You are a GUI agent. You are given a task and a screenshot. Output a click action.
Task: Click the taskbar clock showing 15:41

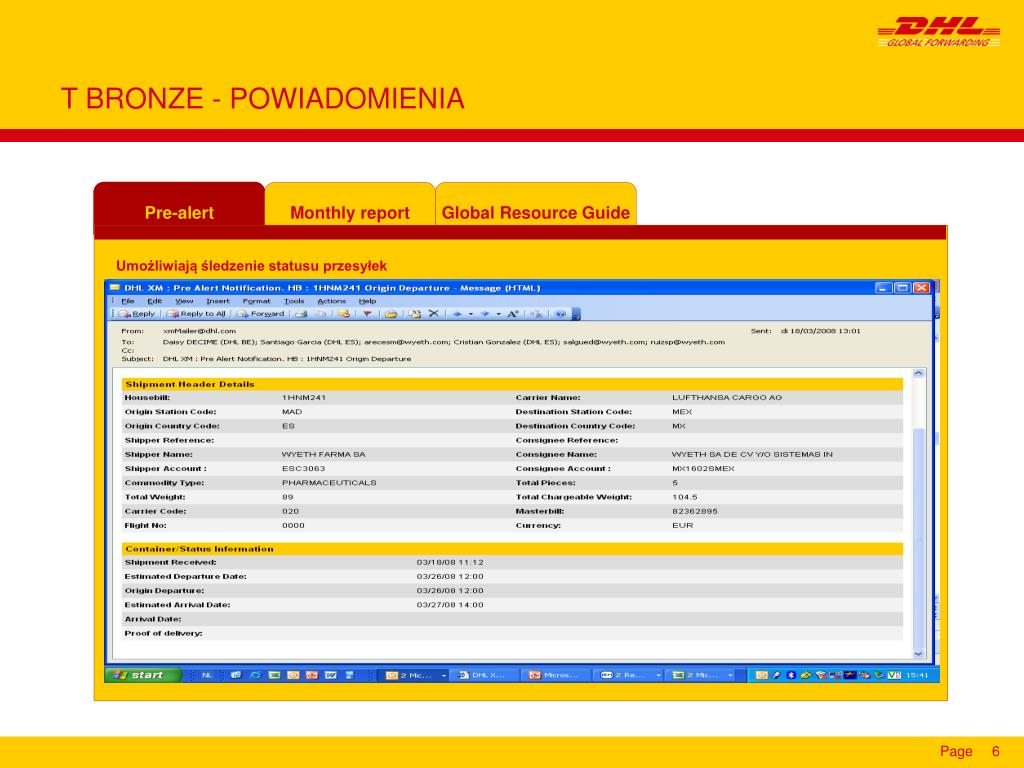pyautogui.click(x=917, y=675)
